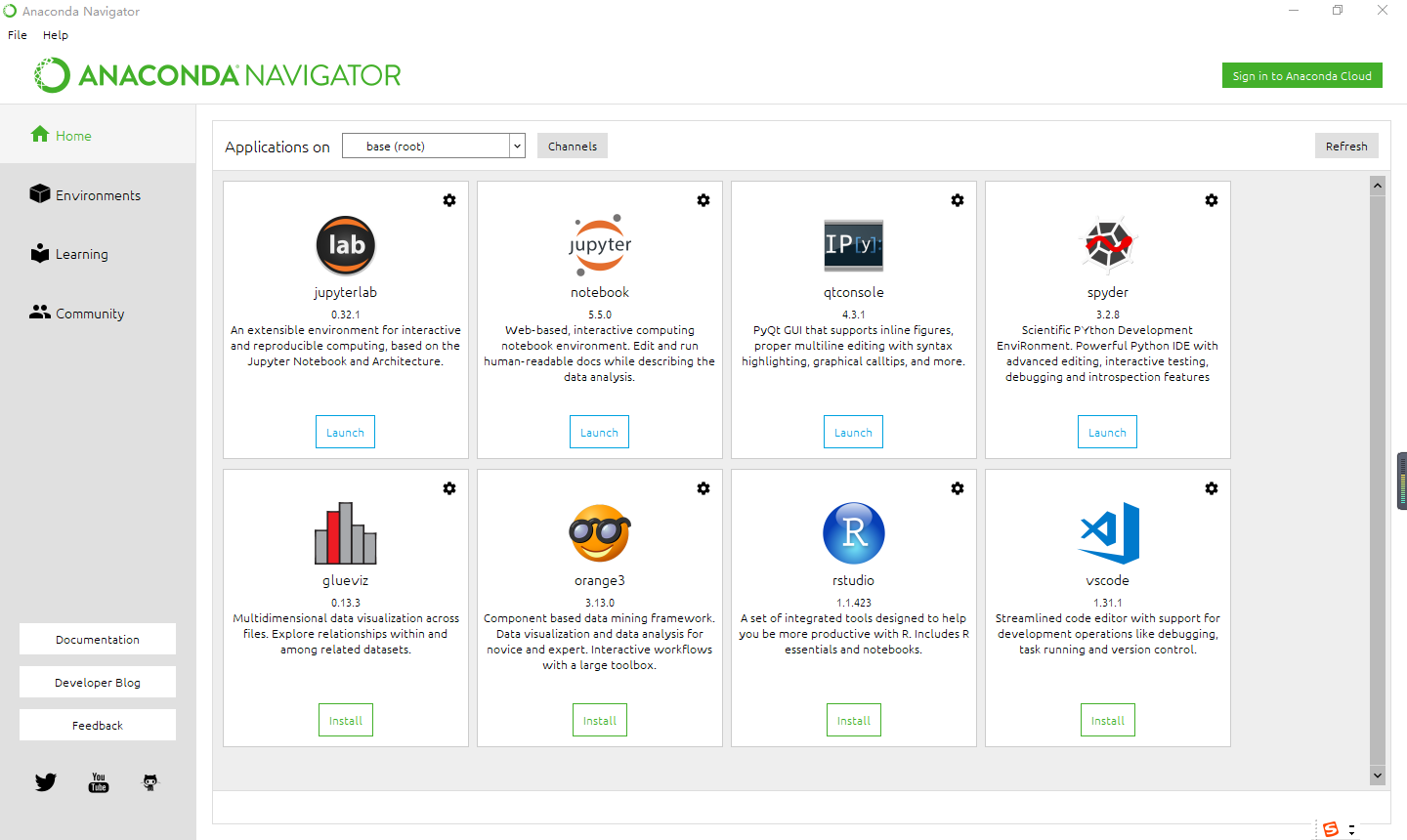Click the Jupyter notebook logo icon

(x=600, y=245)
